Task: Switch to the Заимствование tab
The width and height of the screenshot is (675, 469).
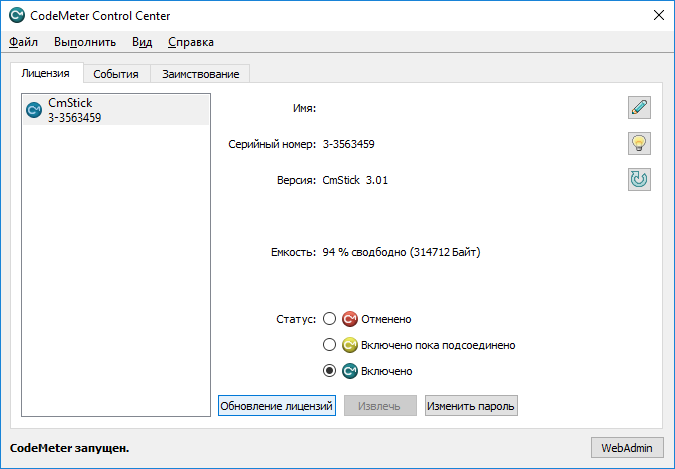Action: (200, 74)
